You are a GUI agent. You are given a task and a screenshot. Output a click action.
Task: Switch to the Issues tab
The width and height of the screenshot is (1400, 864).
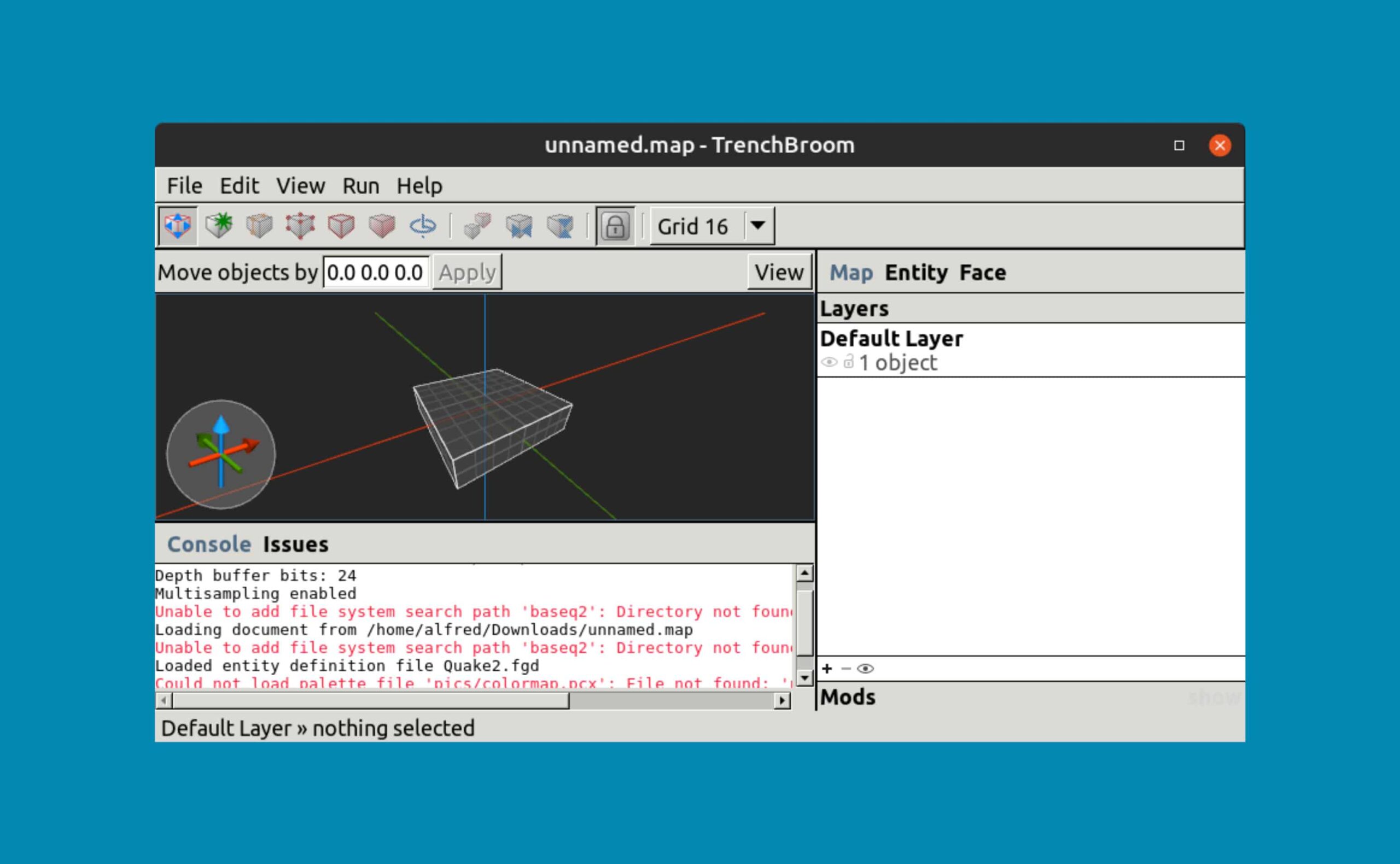point(296,544)
